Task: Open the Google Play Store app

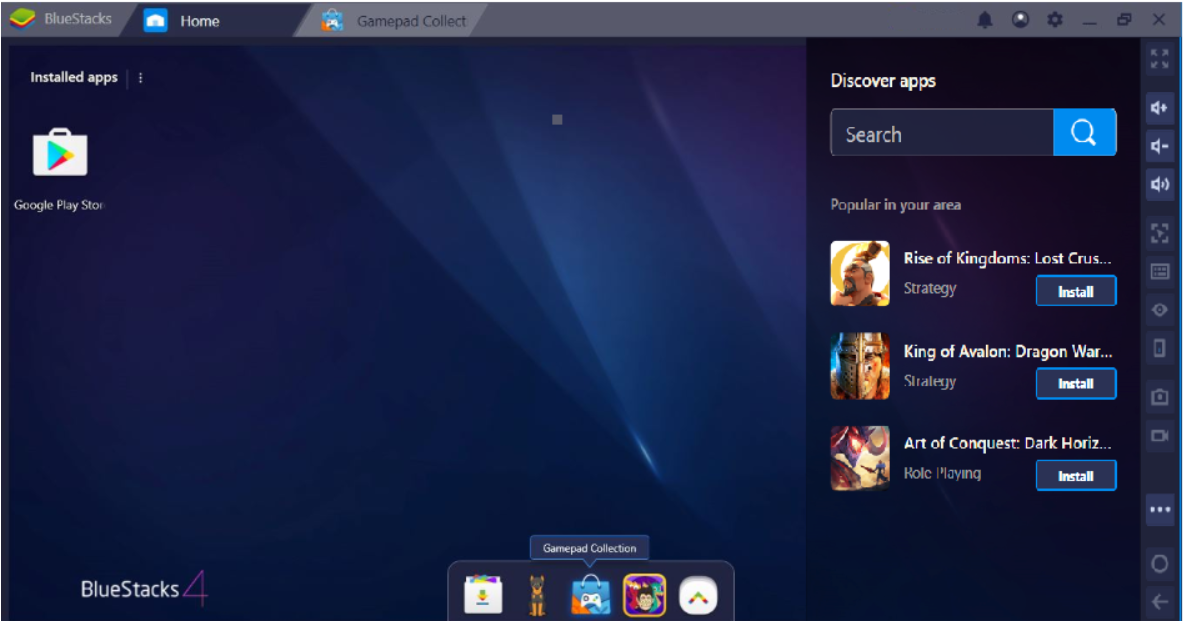Action: click(x=60, y=152)
